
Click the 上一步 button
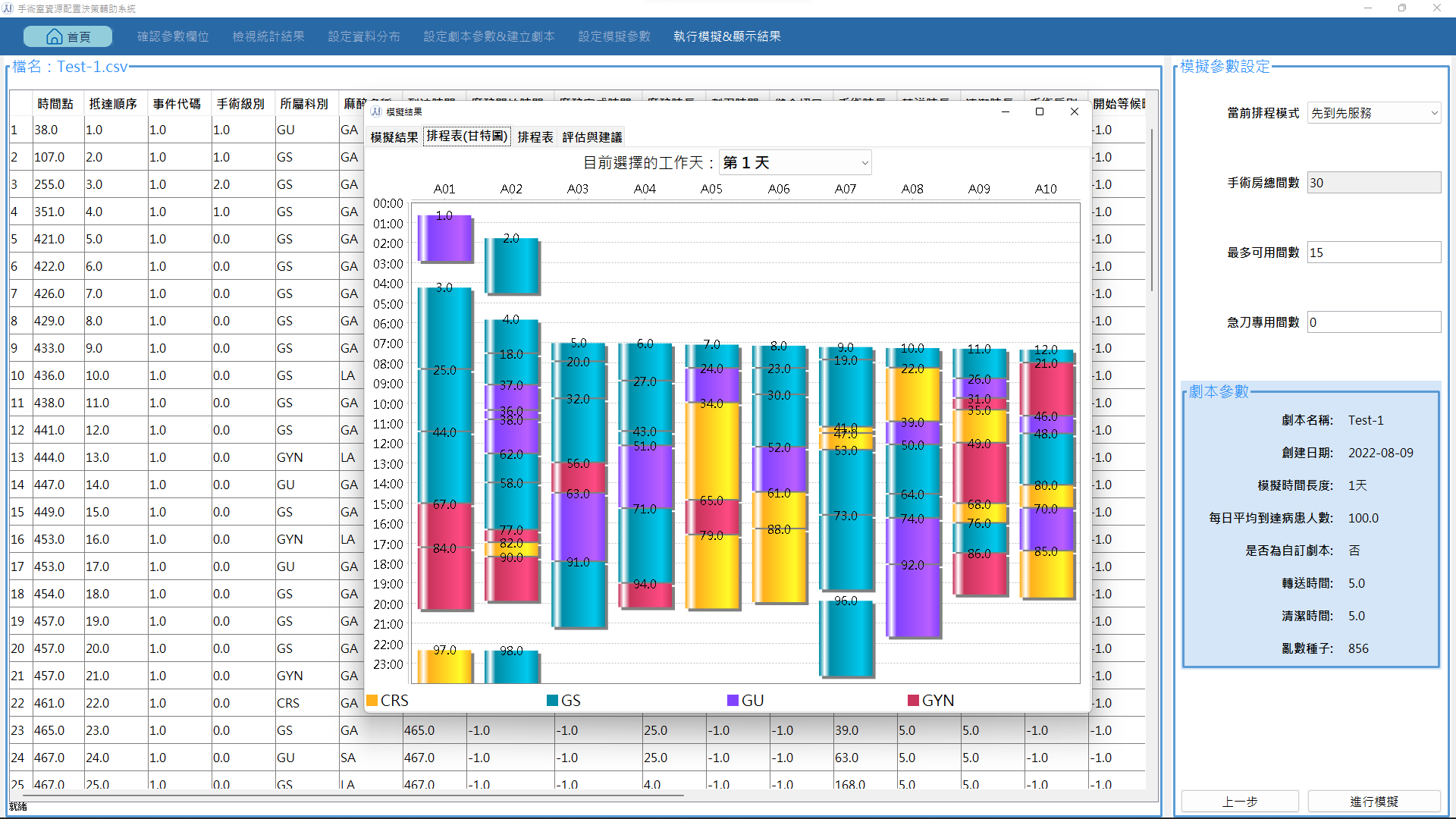click(x=1240, y=802)
